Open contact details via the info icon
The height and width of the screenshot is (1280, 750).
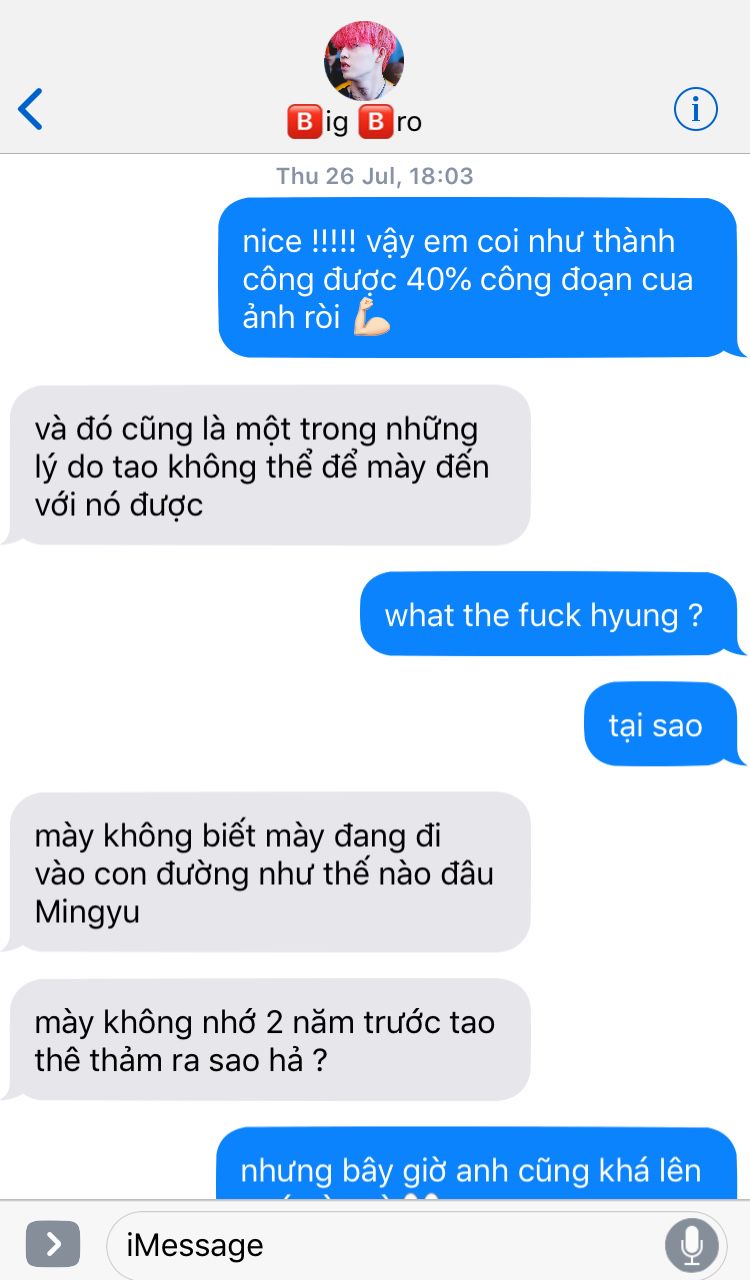[x=696, y=109]
